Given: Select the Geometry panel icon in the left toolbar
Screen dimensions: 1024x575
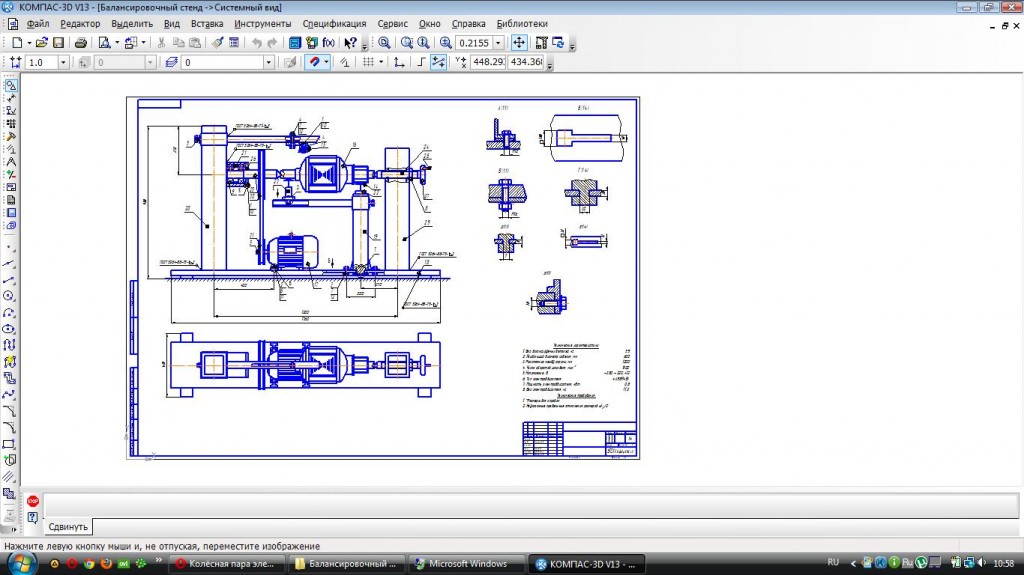Looking at the screenshot, I should tap(10, 86).
